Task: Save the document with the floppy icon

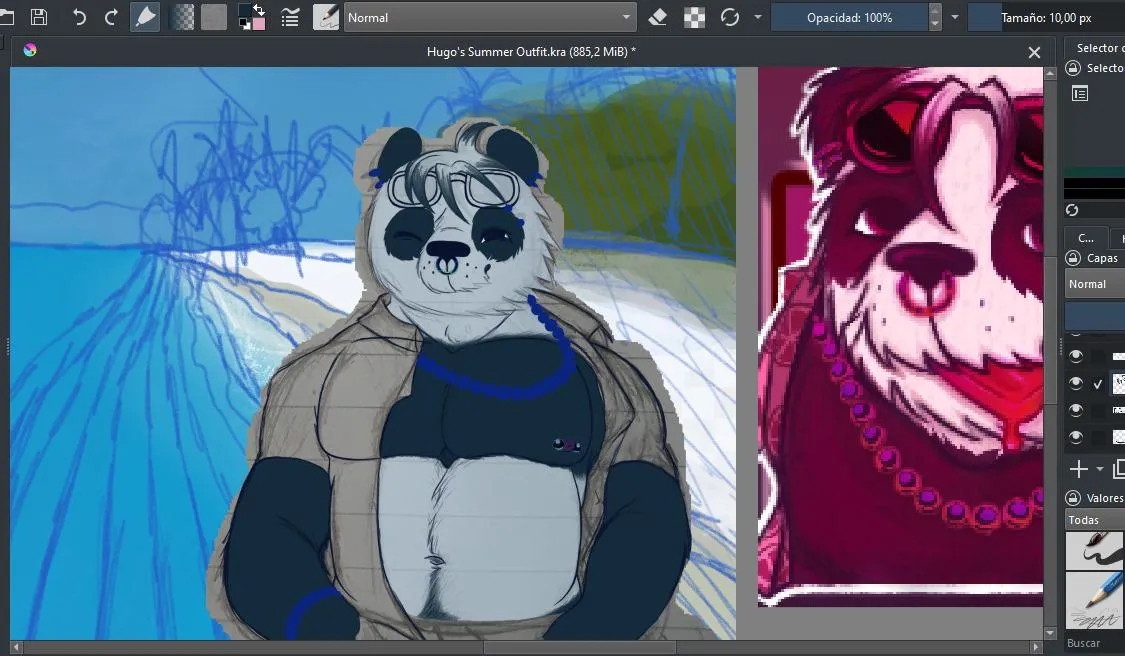Action: click(x=39, y=17)
